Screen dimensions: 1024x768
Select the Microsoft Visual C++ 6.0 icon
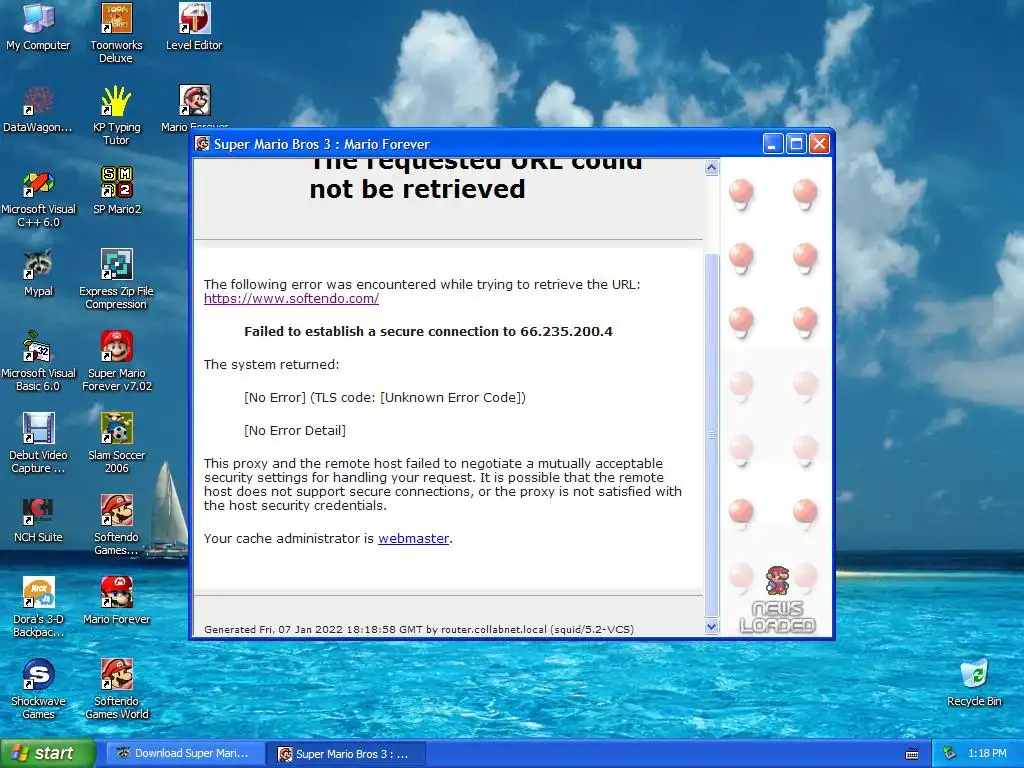pos(38,183)
